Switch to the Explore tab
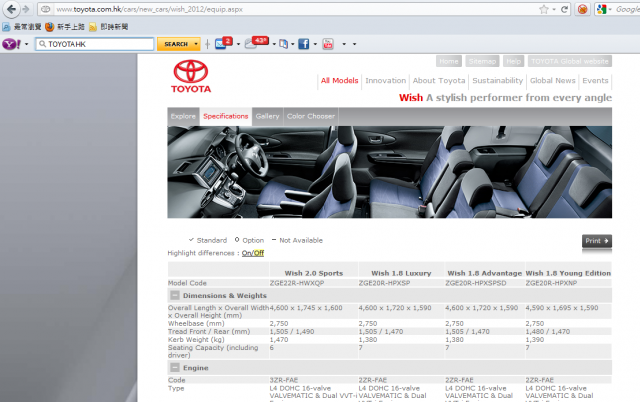This screenshot has height=402, width=640. 183,116
